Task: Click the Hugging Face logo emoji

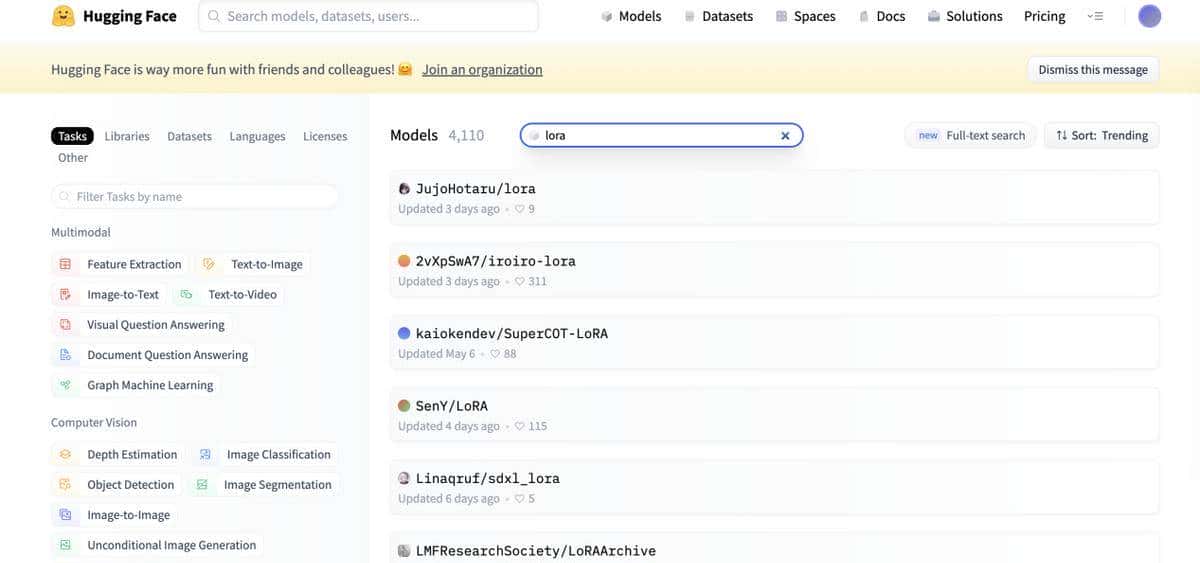Action: [x=63, y=16]
